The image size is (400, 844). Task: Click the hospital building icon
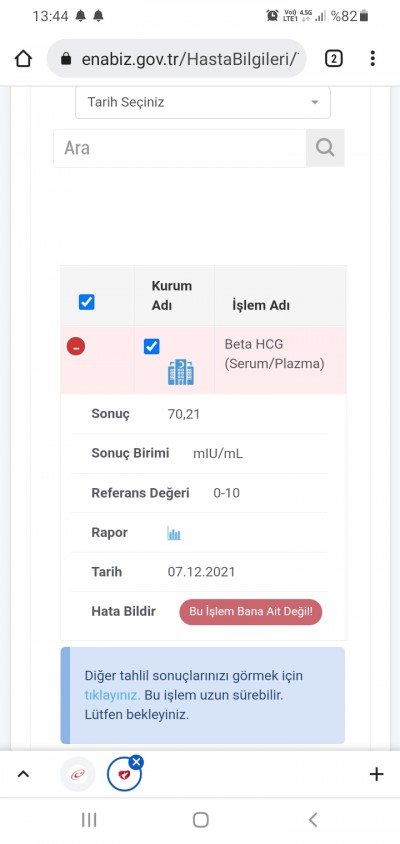tap(181, 373)
